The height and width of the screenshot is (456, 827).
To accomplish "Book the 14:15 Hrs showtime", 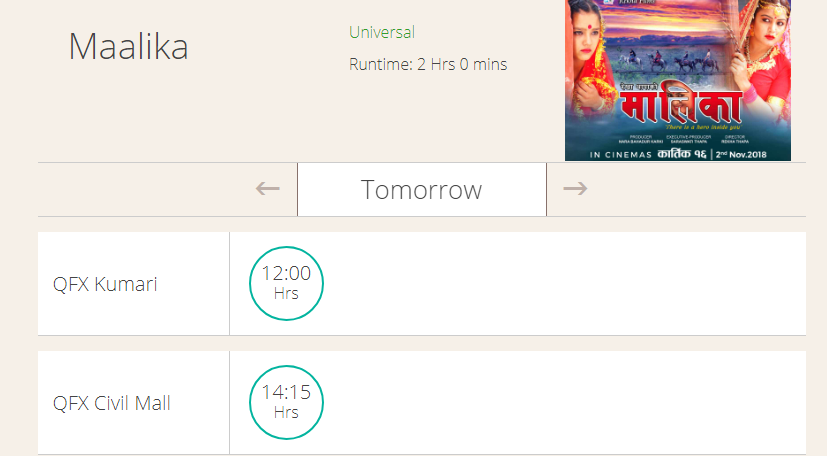I will [x=286, y=402].
